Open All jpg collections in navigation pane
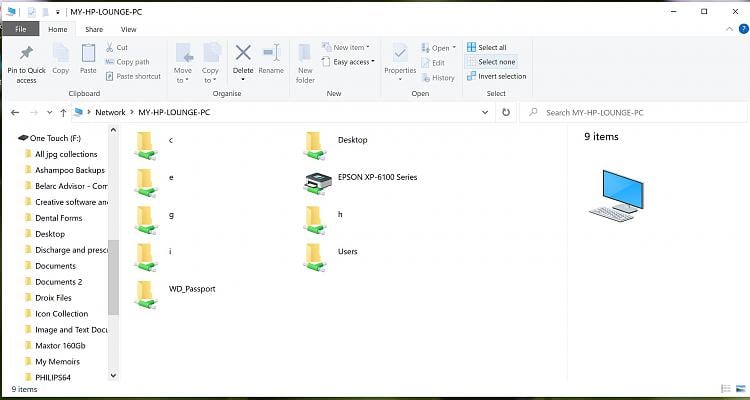Image resolution: width=750 pixels, height=400 pixels. (61, 154)
